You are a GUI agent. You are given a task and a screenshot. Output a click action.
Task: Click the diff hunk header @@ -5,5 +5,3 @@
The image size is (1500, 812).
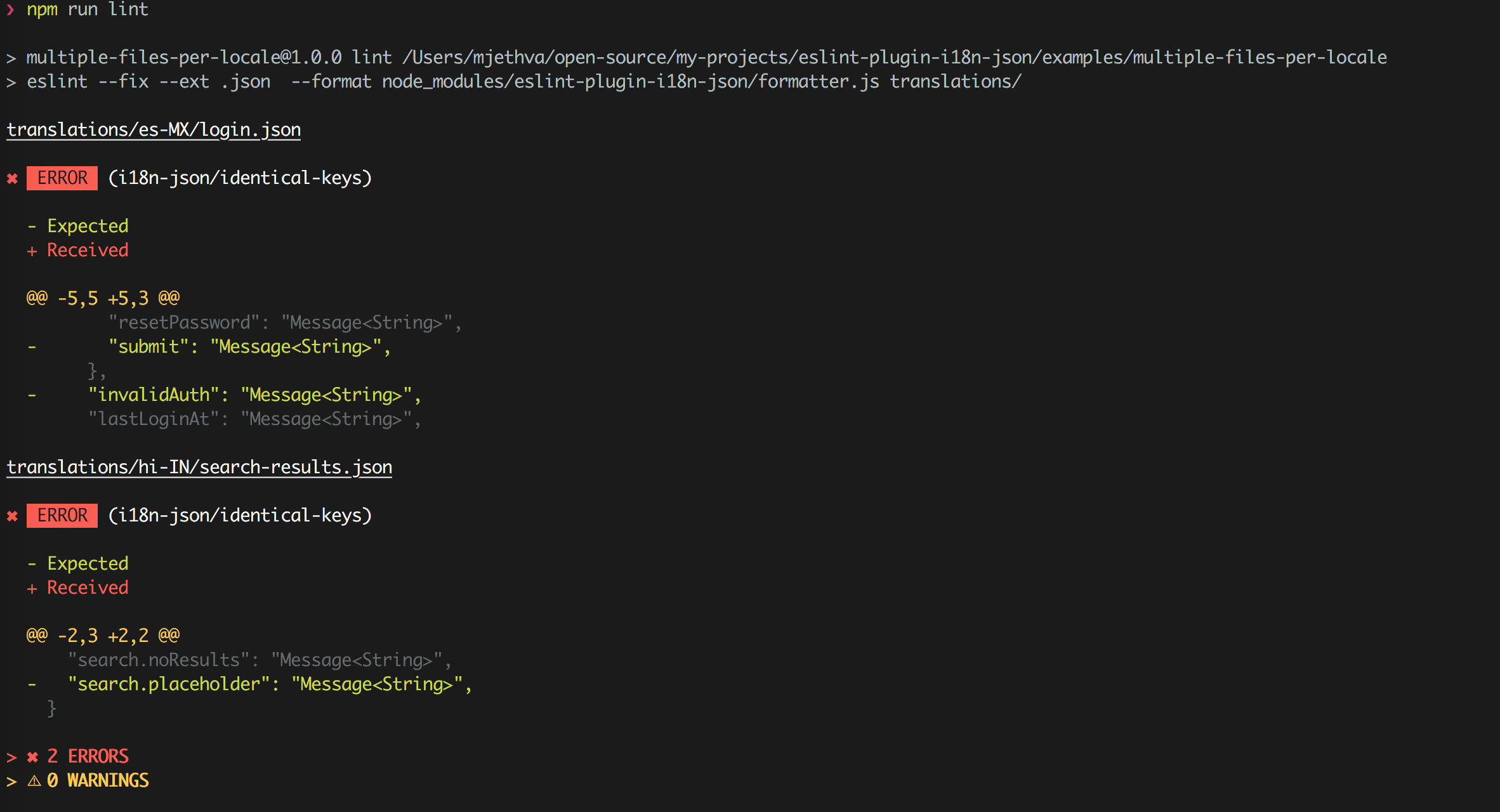click(103, 298)
